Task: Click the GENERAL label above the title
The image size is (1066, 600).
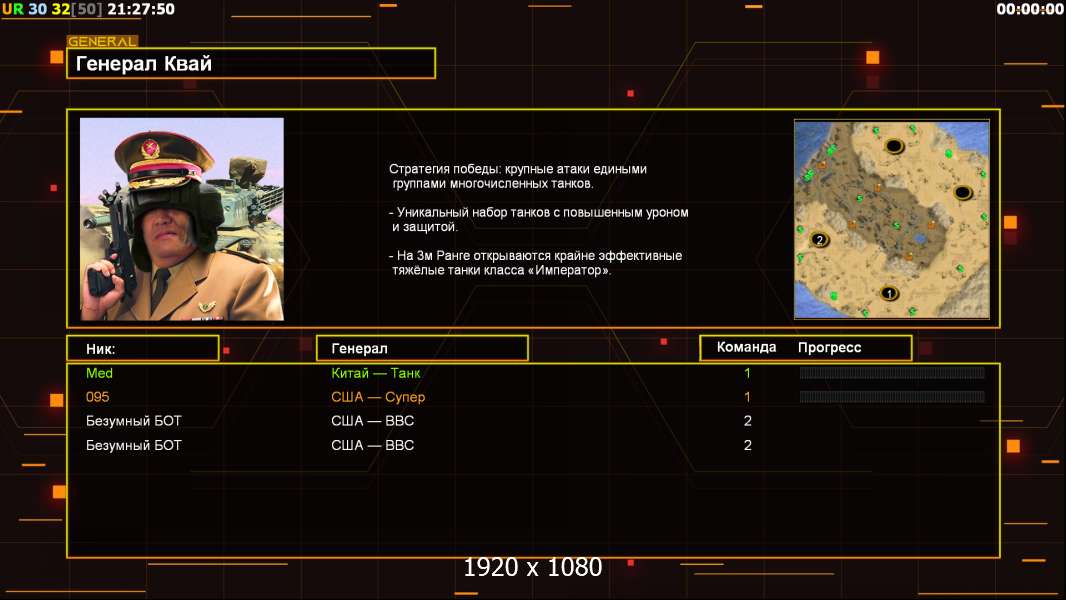Action: click(x=102, y=41)
